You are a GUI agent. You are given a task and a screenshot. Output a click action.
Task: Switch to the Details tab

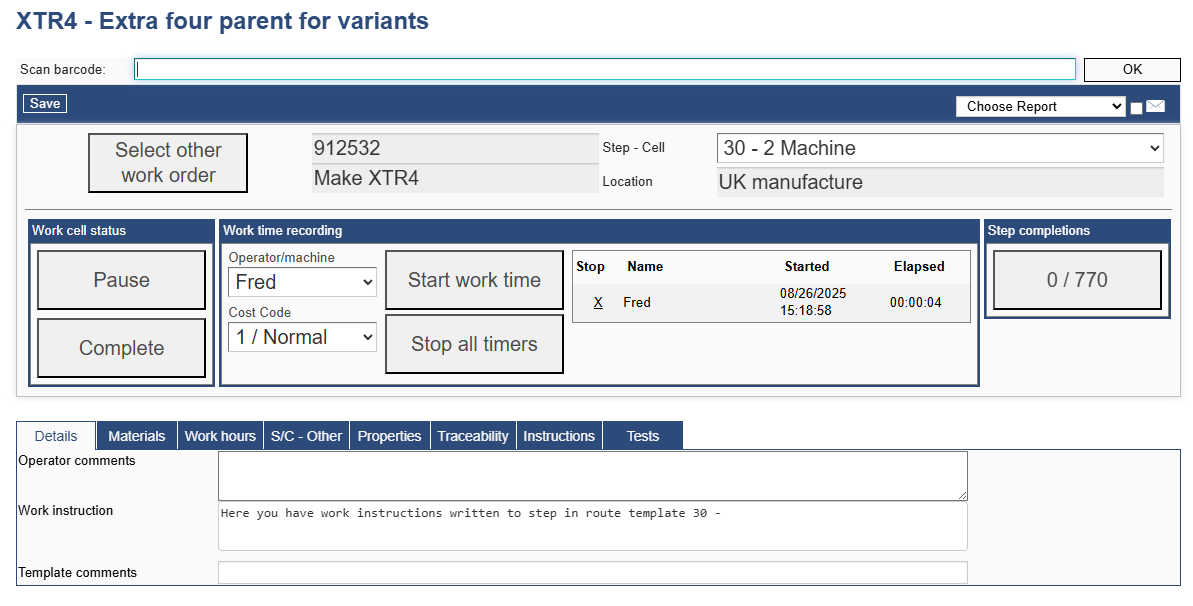pyautogui.click(x=56, y=436)
